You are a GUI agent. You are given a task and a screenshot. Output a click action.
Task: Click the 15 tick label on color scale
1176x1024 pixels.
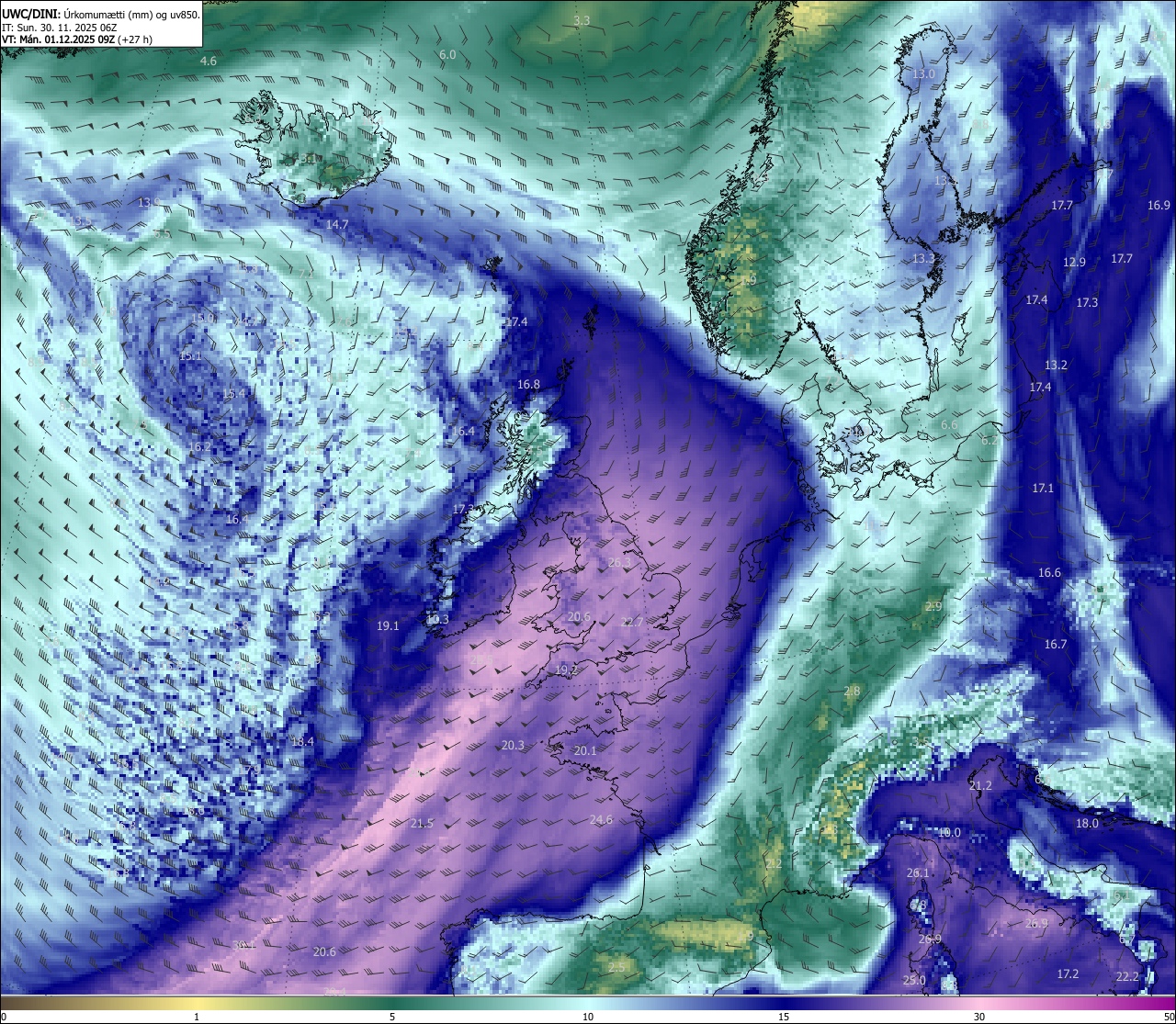click(784, 1017)
